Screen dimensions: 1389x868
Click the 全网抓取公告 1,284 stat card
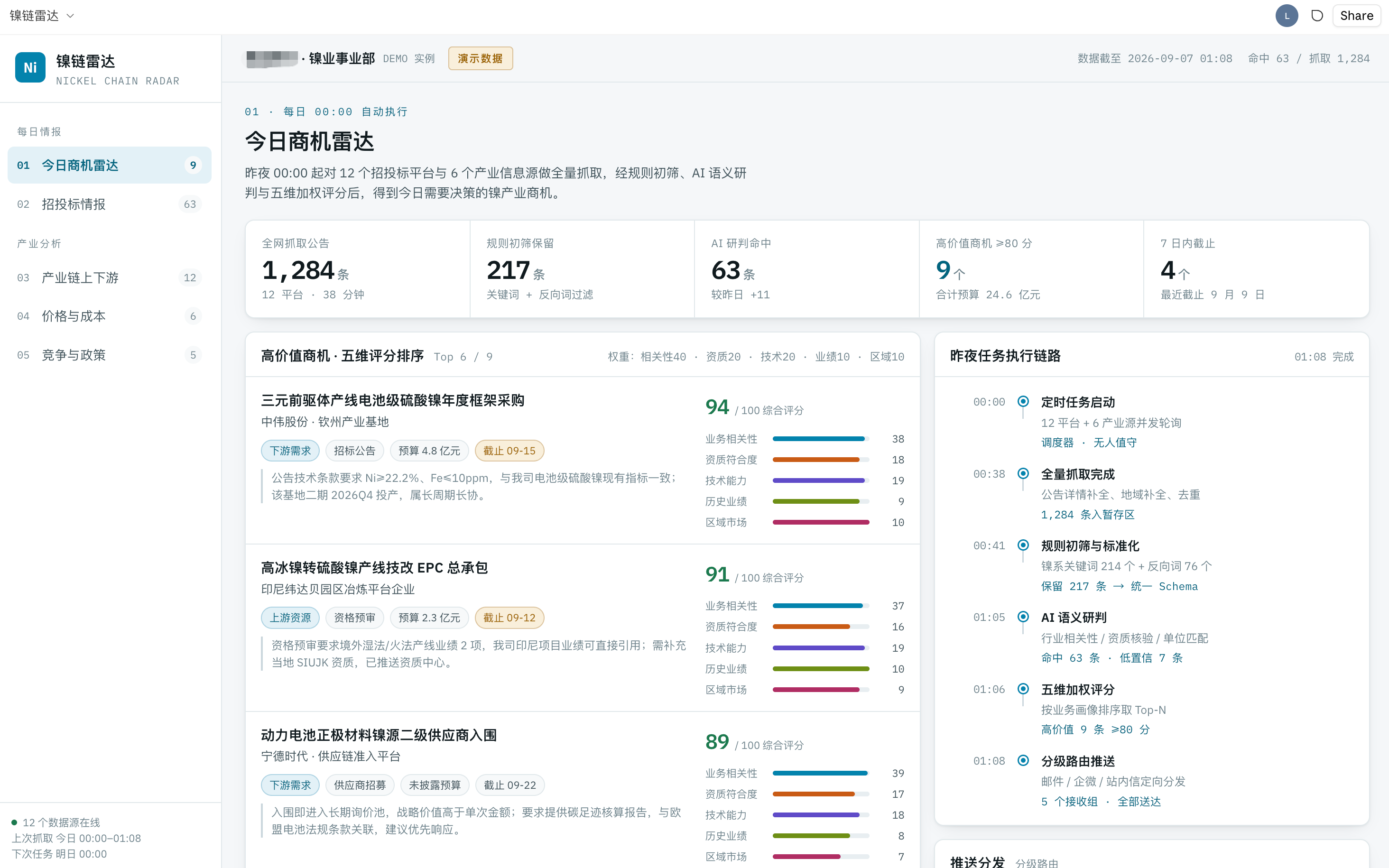click(358, 268)
